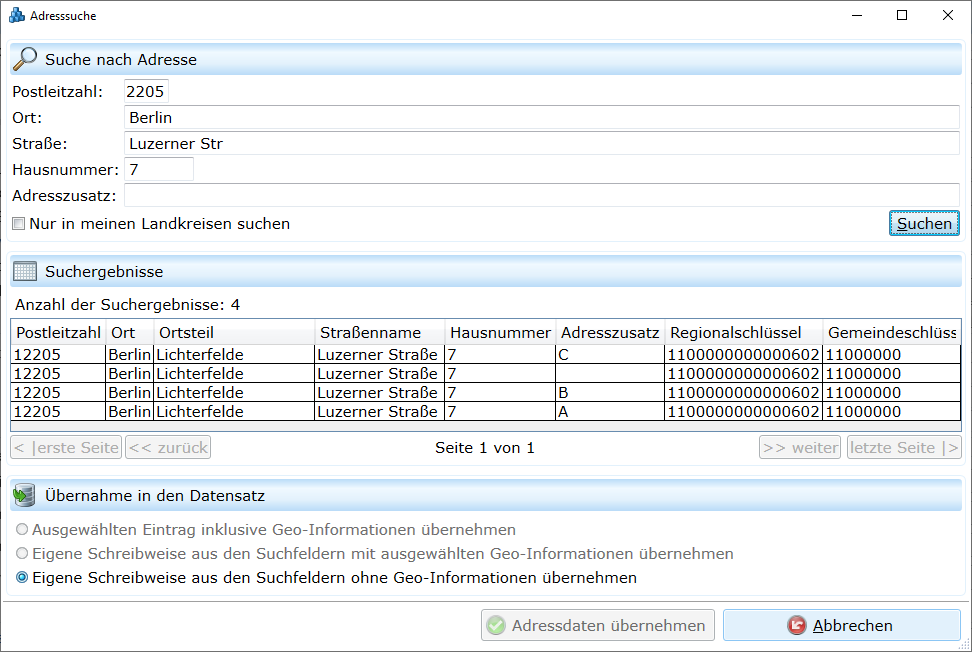Select result row with Adresszusatz A

point(485,412)
